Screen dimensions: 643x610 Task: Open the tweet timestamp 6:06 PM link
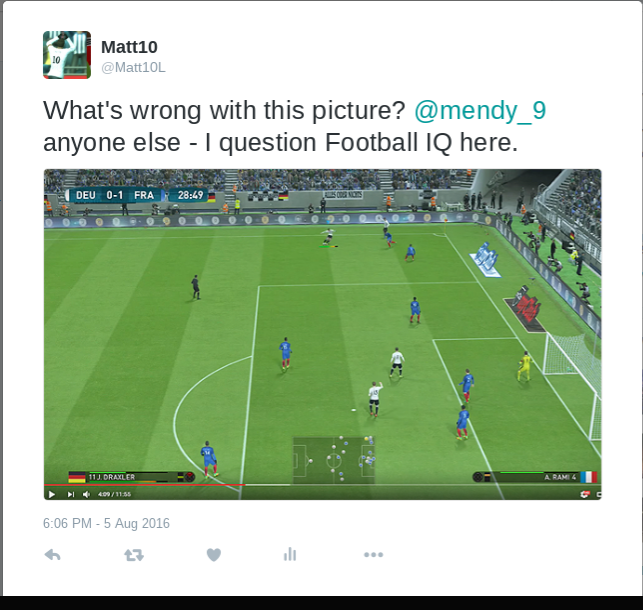click(106, 524)
